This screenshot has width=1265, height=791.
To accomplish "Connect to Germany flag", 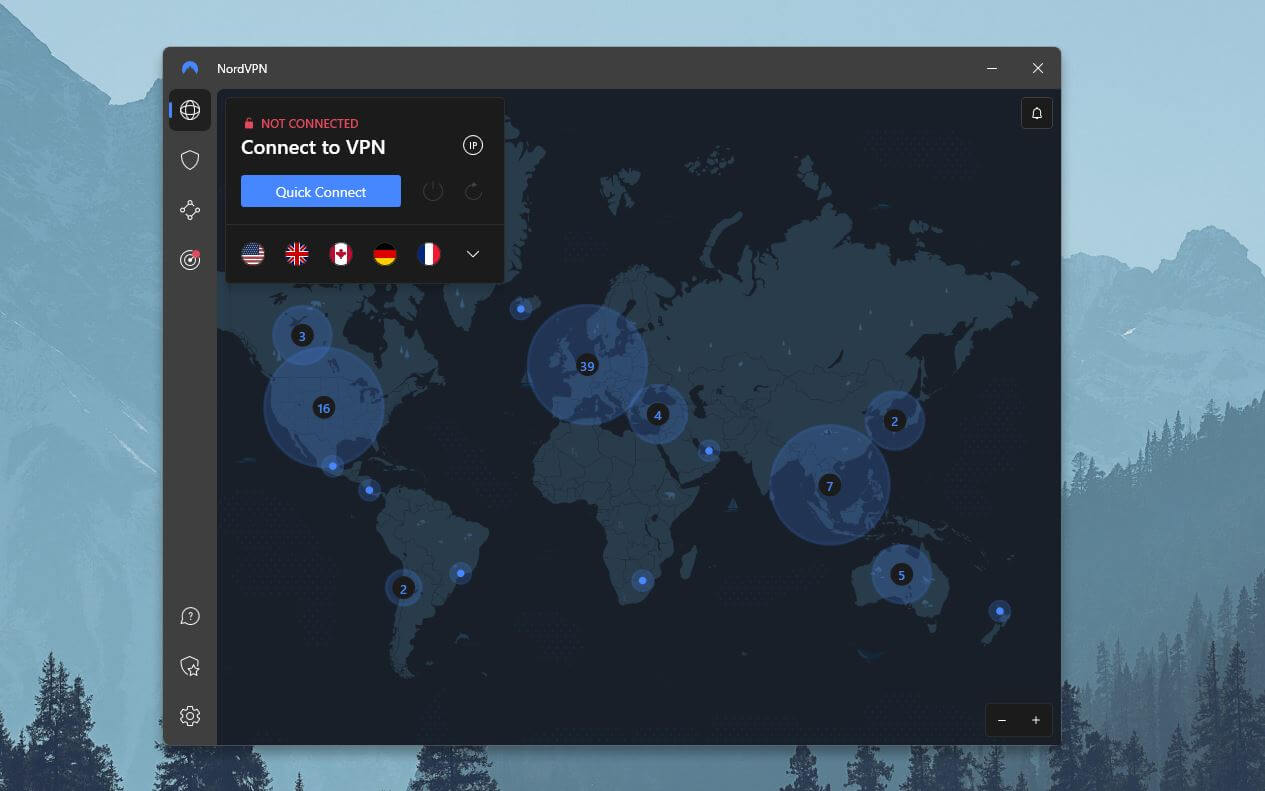I will (x=385, y=254).
